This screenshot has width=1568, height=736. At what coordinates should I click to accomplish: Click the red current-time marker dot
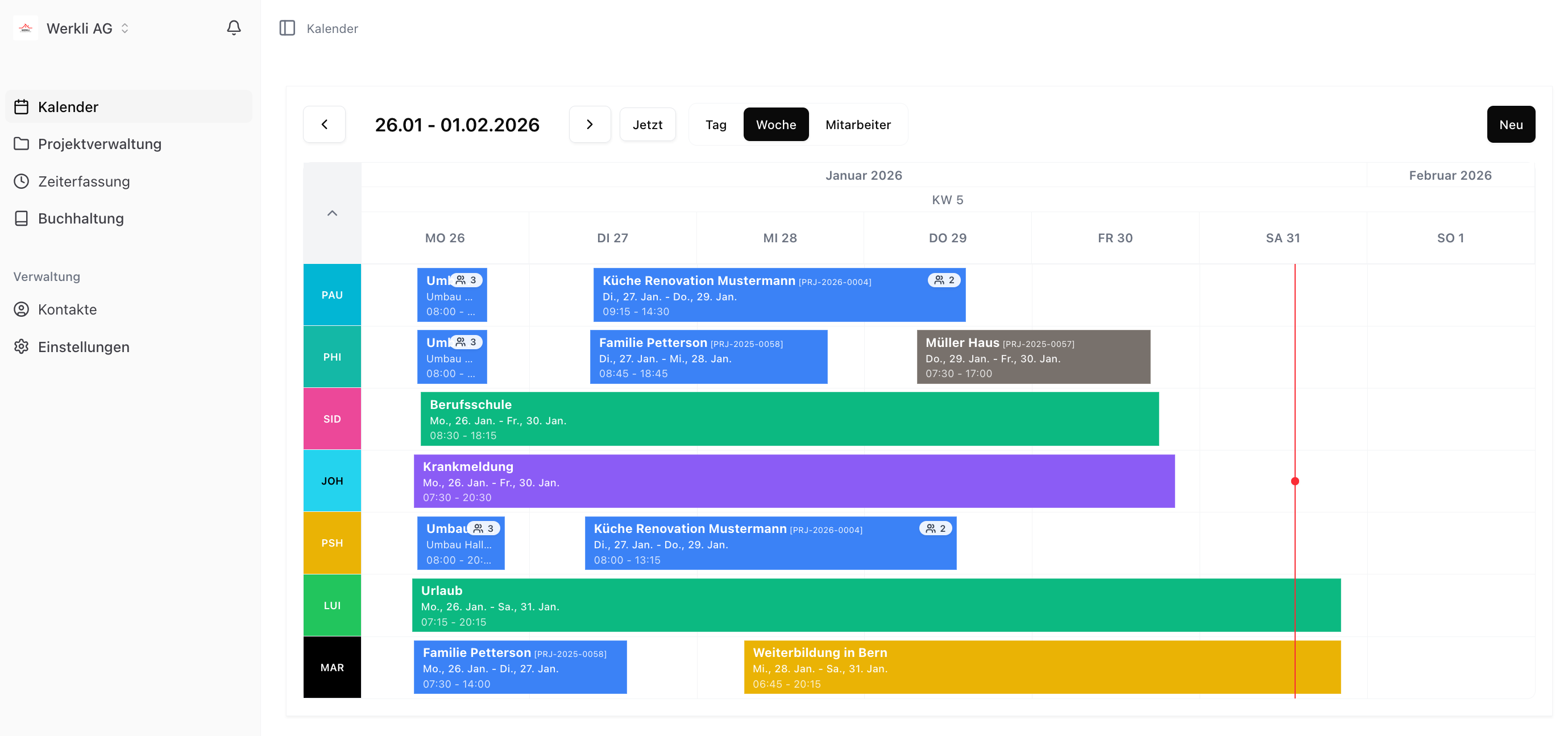tap(1295, 482)
